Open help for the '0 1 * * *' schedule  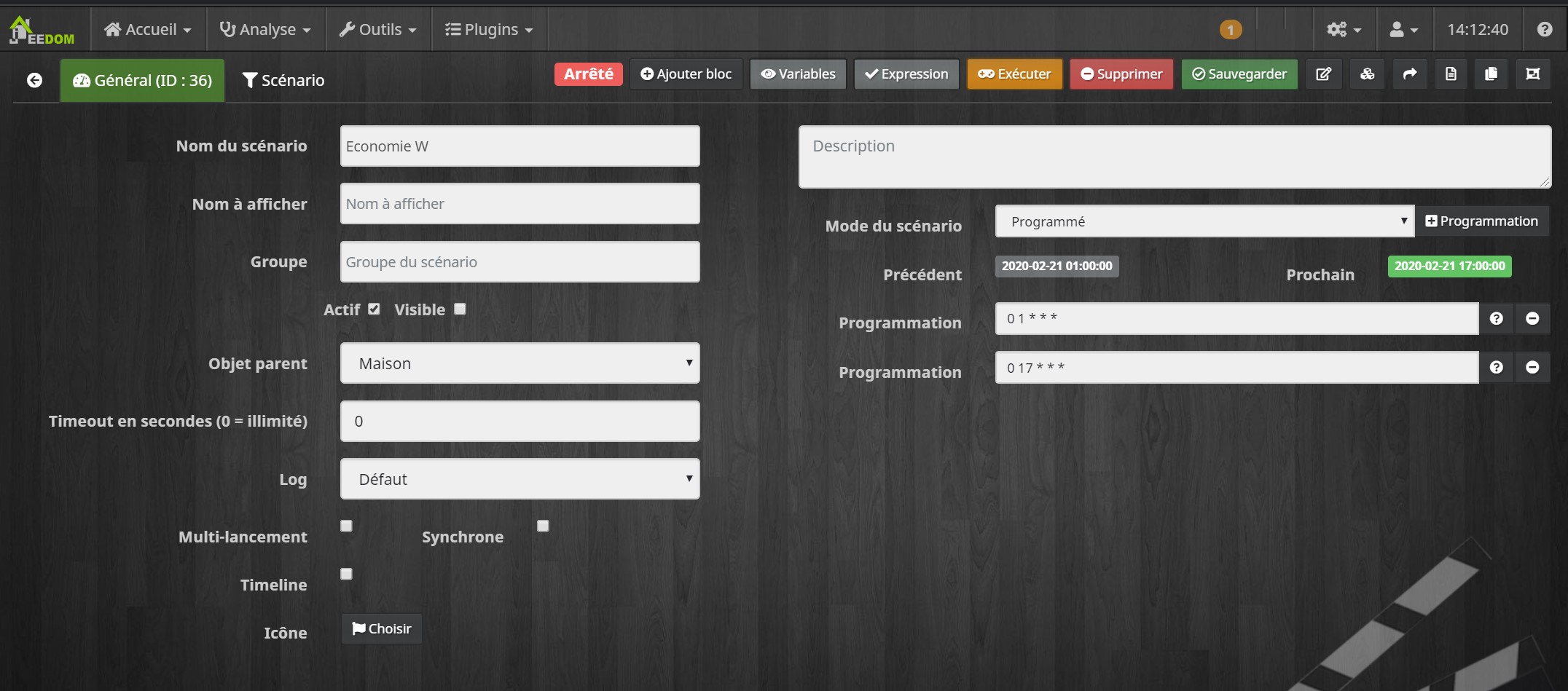[1497, 319]
